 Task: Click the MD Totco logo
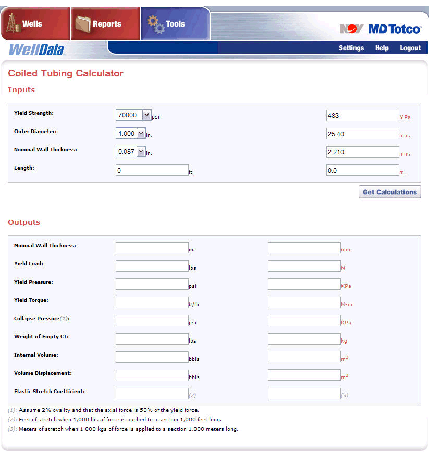click(x=395, y=29)
